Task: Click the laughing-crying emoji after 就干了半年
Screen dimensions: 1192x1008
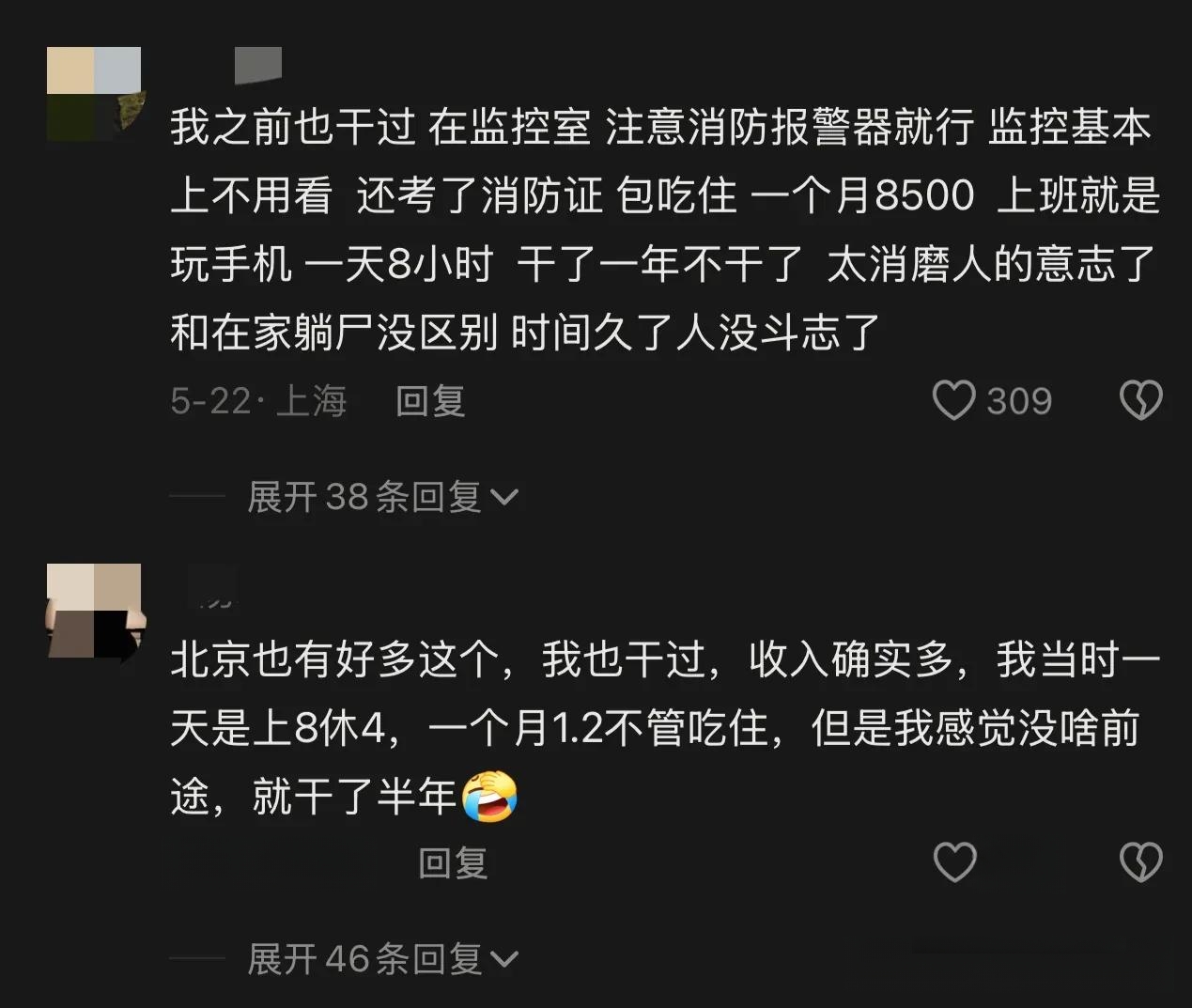Action: [490, 797]
